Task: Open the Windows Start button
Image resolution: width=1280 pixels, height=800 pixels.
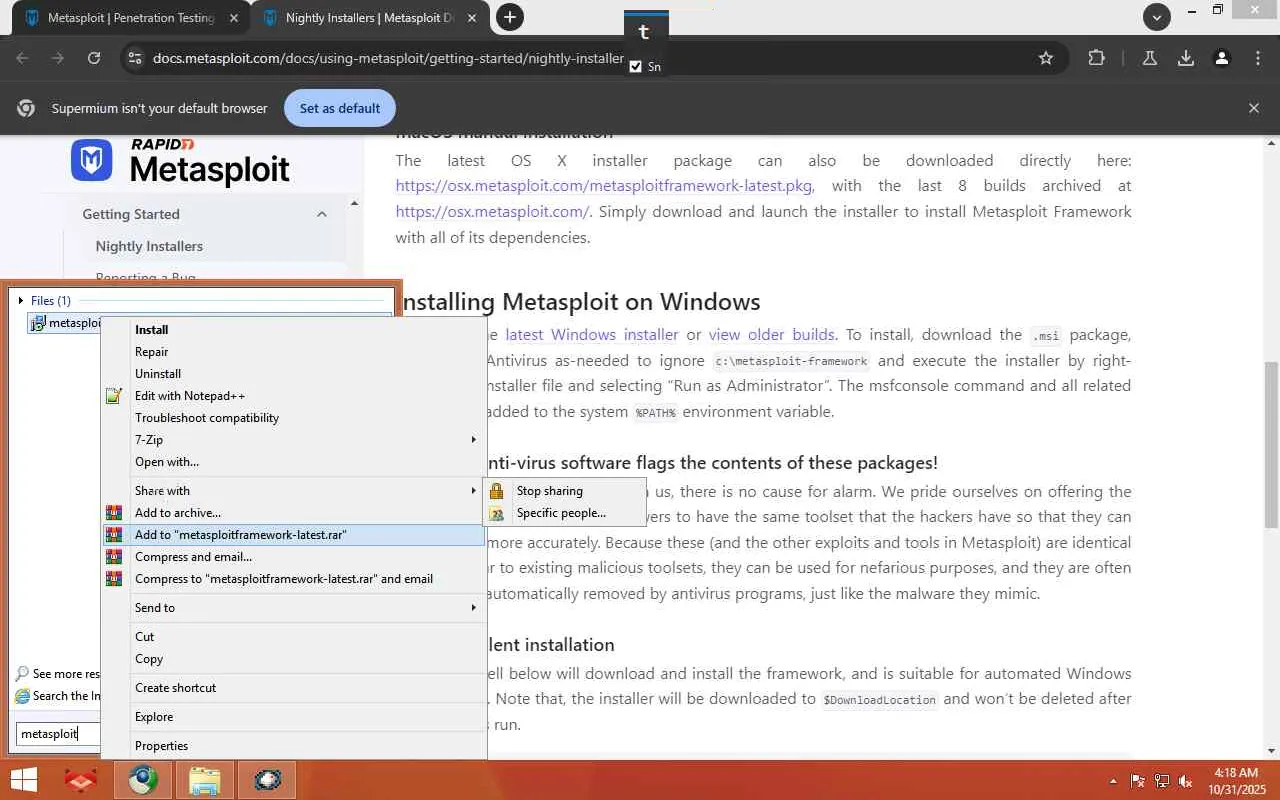Action: (24, 780)
